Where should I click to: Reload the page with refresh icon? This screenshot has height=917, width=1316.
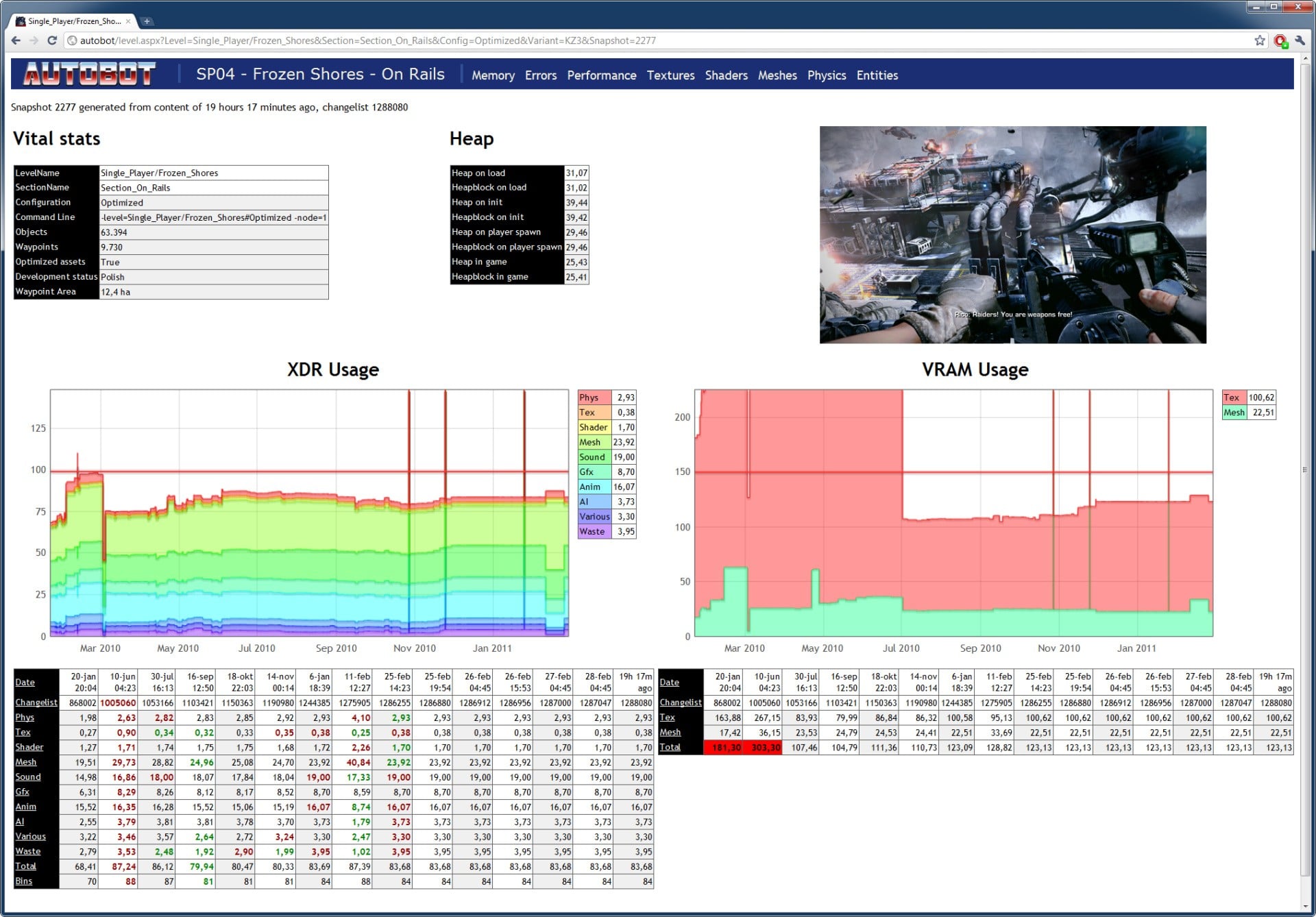52,40
